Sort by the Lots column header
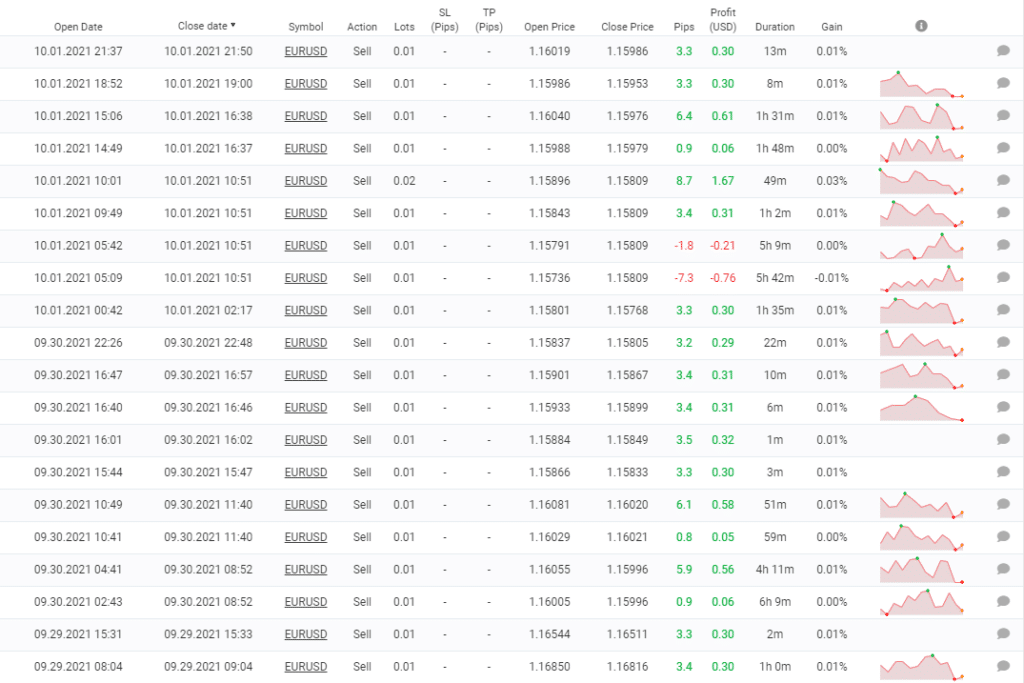This screenshot has height=683, width=1024. tap(404, 27)
